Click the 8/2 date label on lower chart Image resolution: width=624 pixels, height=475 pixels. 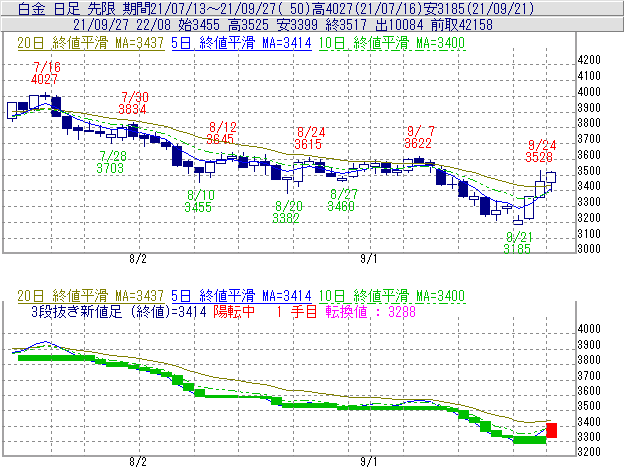tap(138, 462)
